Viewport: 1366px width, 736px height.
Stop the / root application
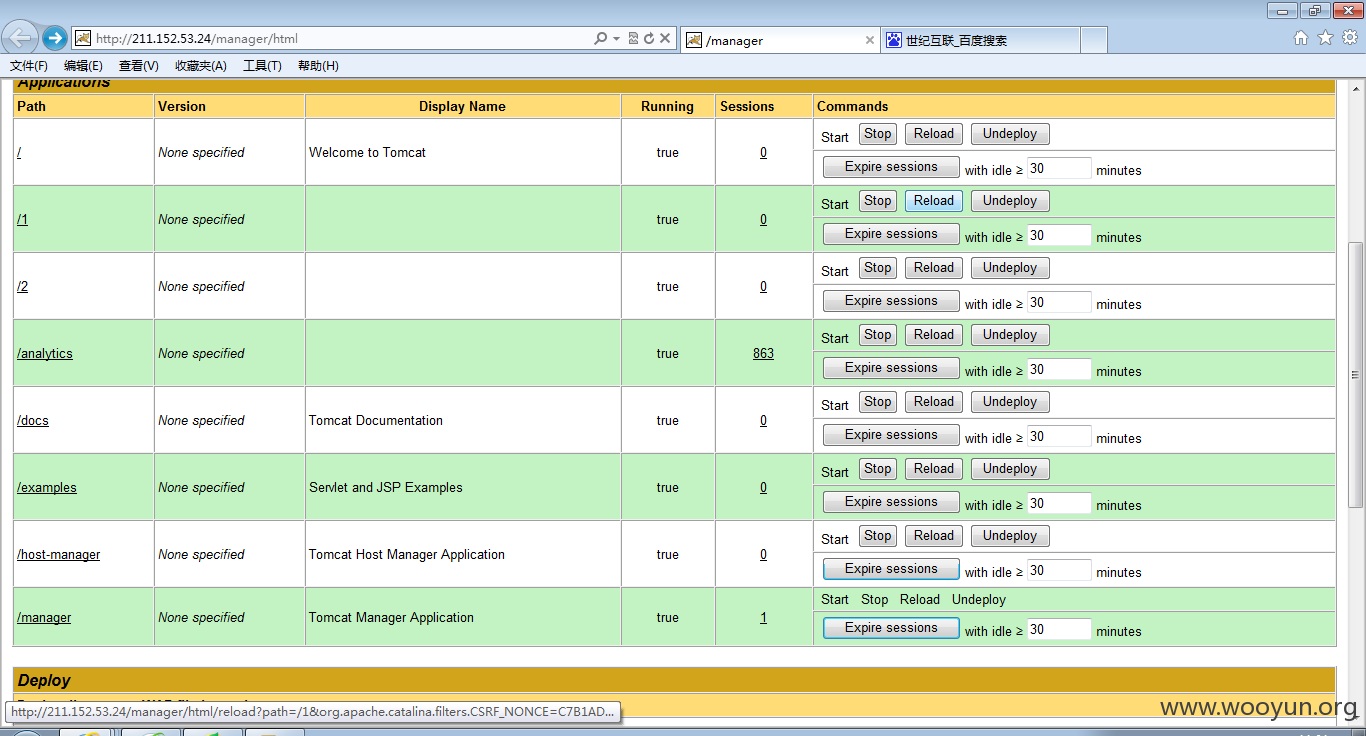878,134
